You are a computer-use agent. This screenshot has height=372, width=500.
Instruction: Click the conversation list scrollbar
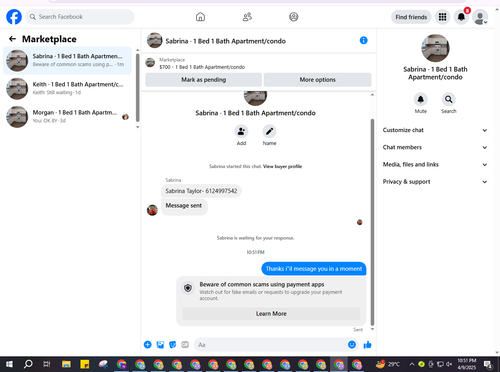[138, 87]
